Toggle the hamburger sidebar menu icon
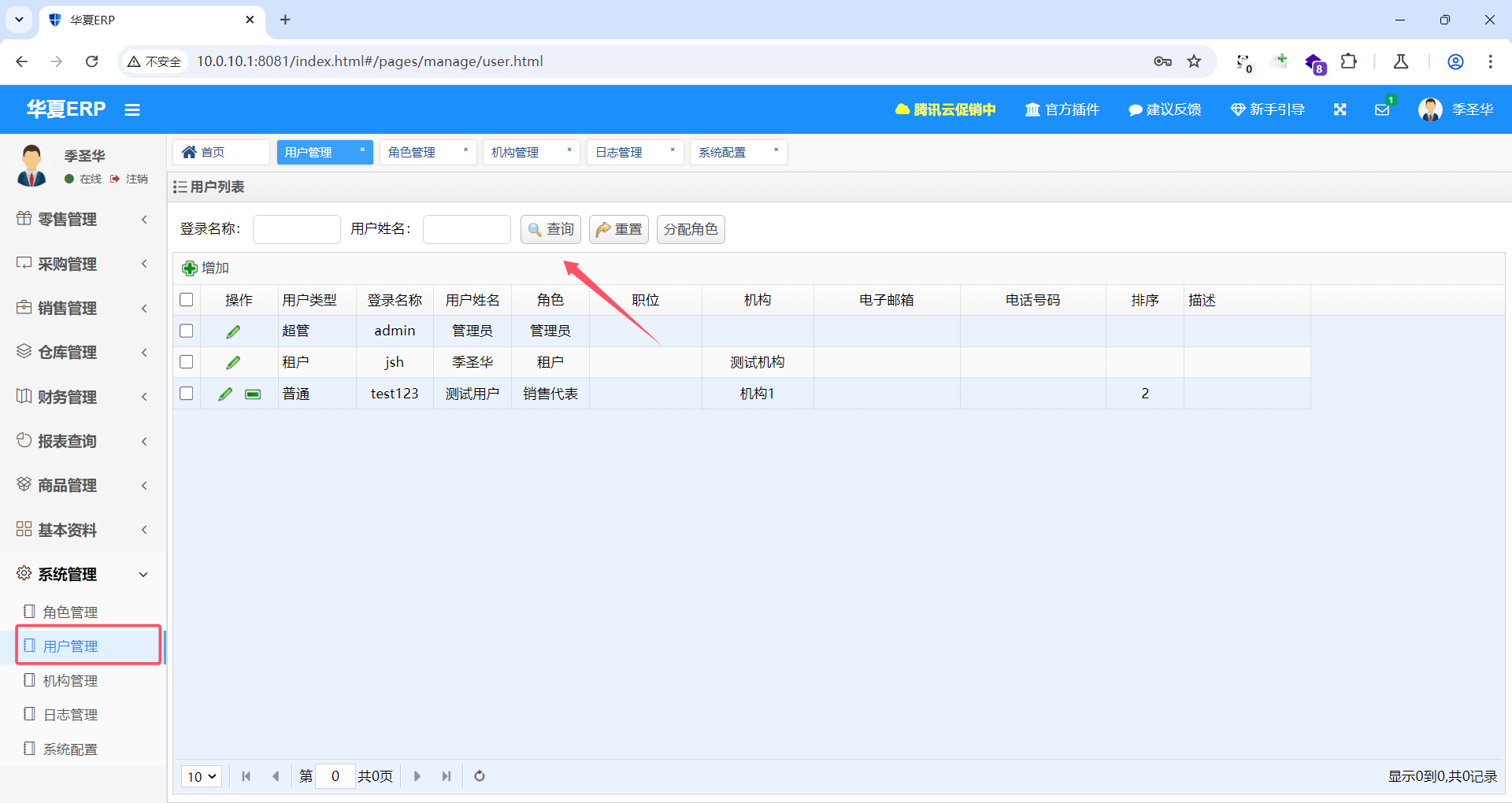This screenshot has width=1512, height=803. (x=132, y=109)
